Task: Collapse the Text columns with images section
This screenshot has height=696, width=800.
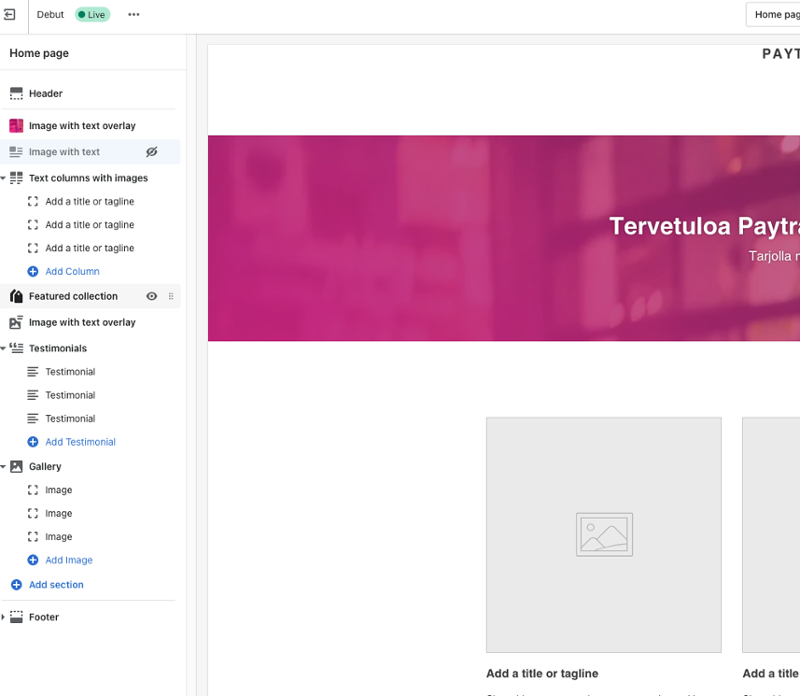Action: (x=3, y=178)
